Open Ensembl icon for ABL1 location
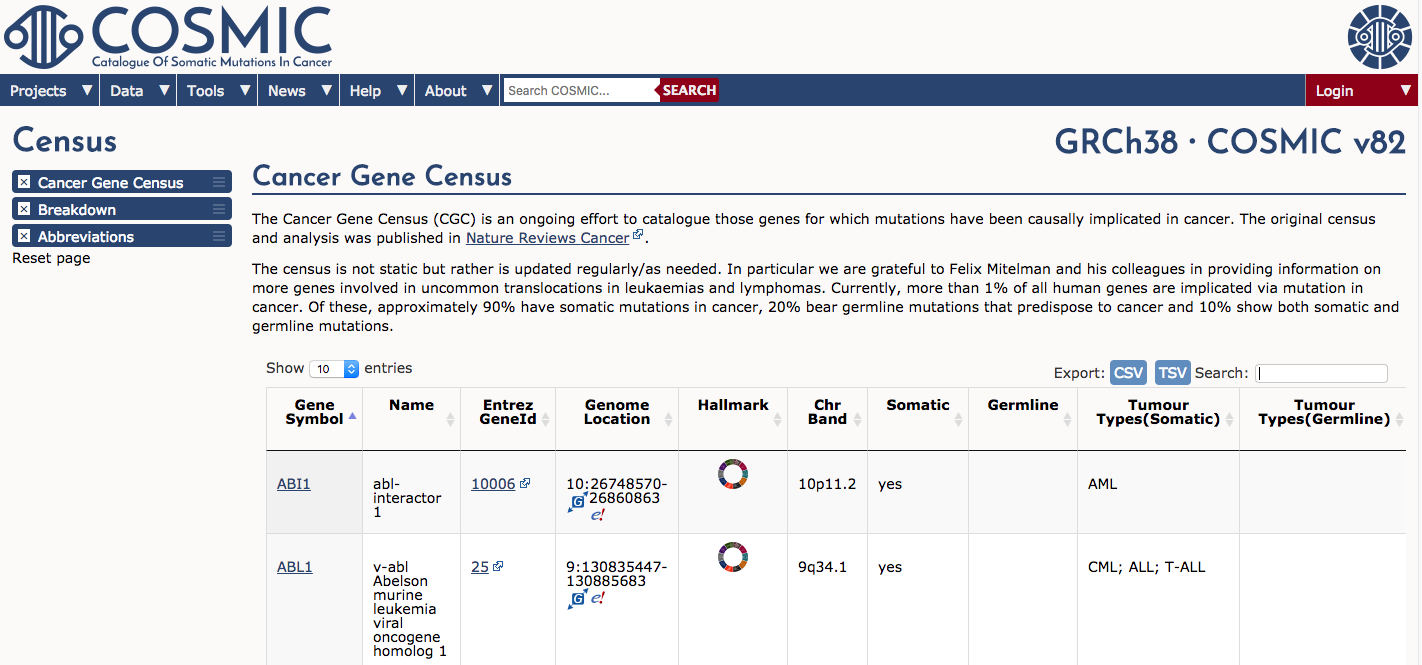Screen dimensions: 1422x665 (598, 598)
